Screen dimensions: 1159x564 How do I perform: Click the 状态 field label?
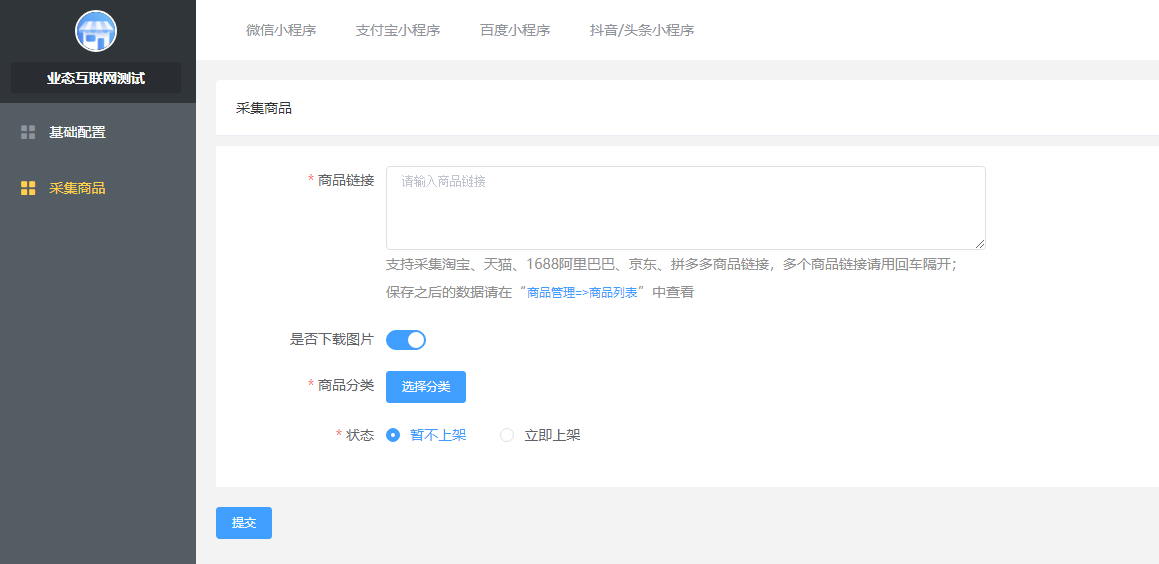(360, 435)
